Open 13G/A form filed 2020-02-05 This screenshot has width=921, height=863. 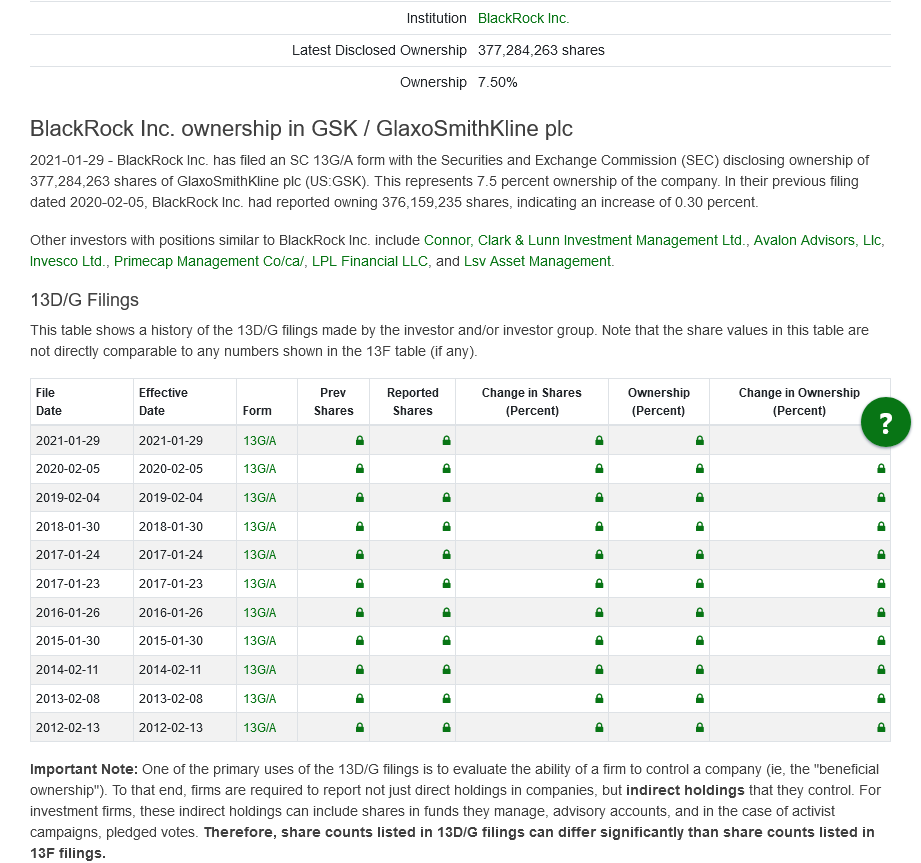click(260, 469)
